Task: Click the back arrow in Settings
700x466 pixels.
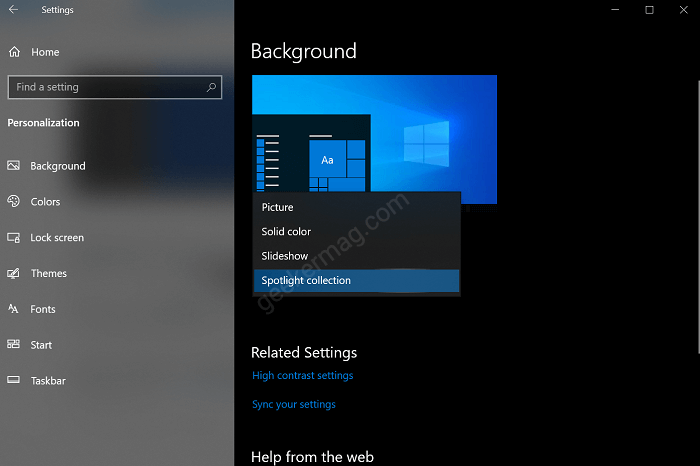Action: point(13,9)
